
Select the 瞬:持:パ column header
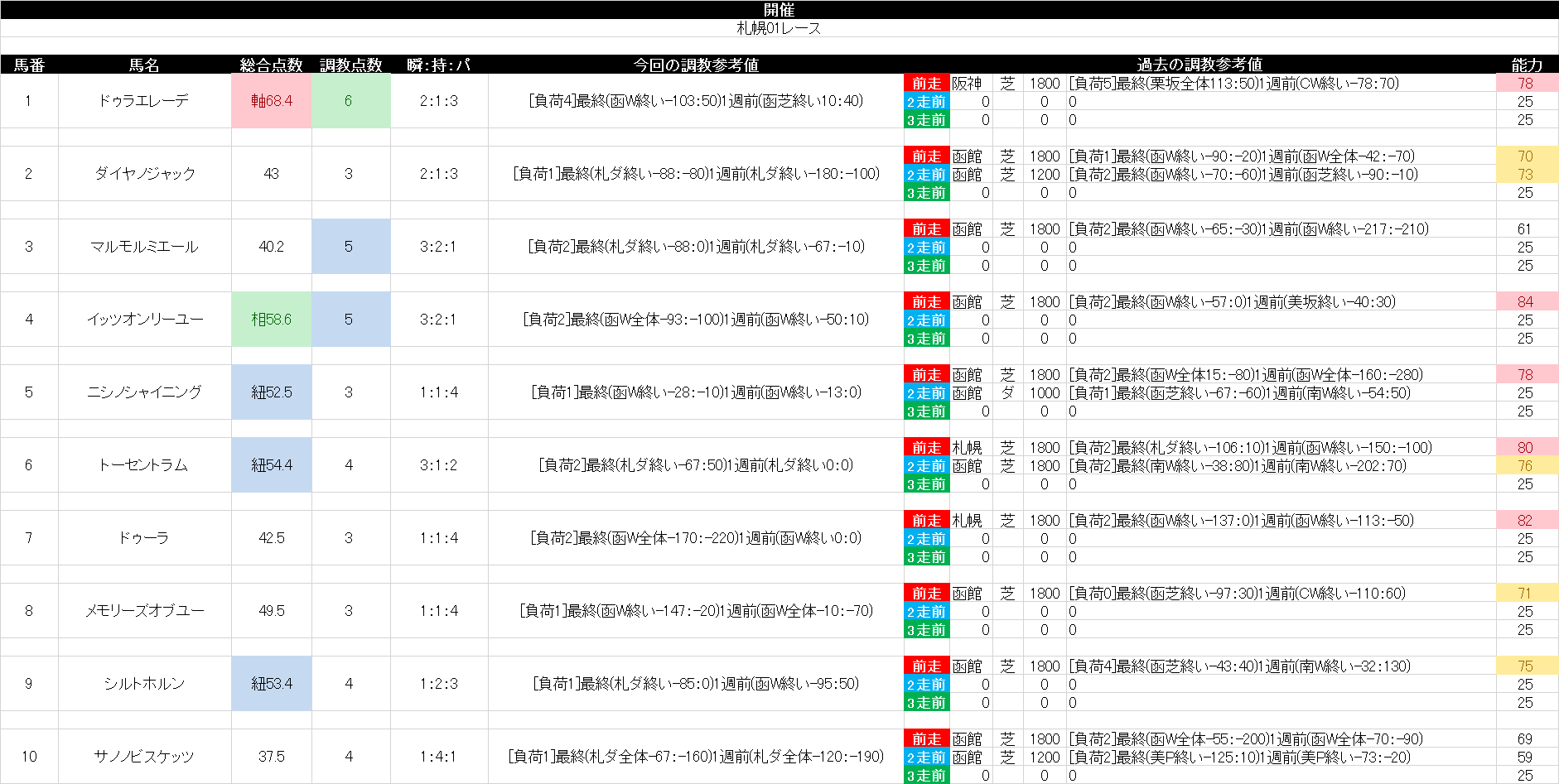coord(438,65)
